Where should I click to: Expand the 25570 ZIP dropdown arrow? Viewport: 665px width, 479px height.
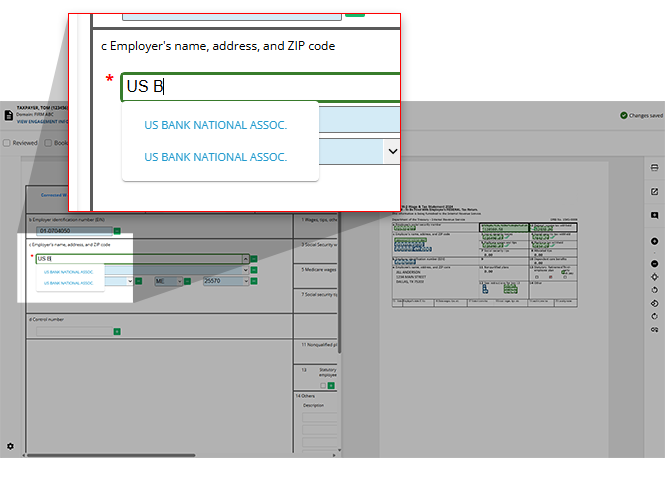246,281
